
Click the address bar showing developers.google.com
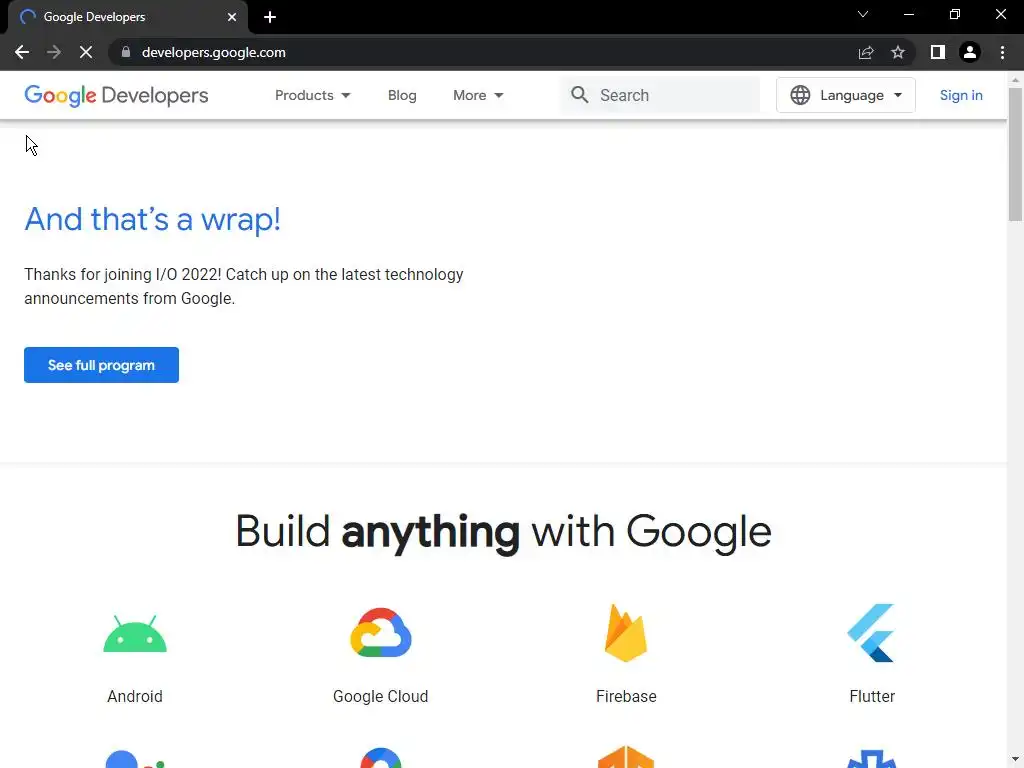(483, 52)
